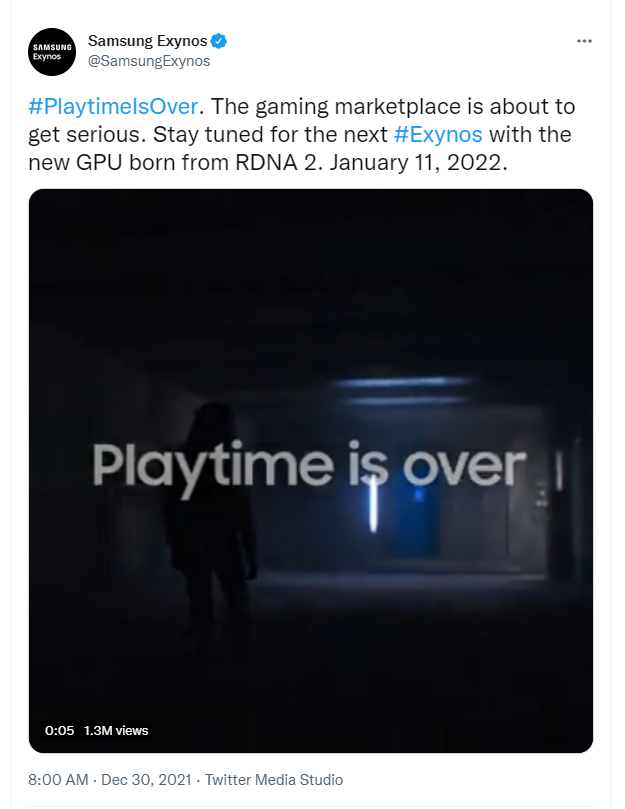Click the "gaming marketplace" phrase in the tweet
This screenshot has height=809, width=625.
[346, 106]
